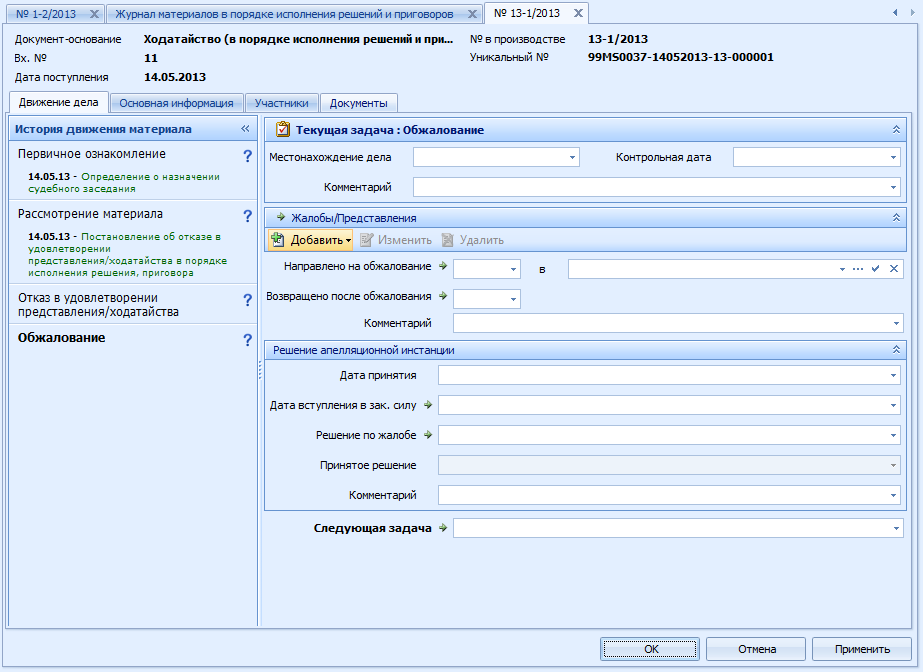Close the № 1-2/2013 tab
This screenshot has width=923, height=672.
(x=94, y=14)
